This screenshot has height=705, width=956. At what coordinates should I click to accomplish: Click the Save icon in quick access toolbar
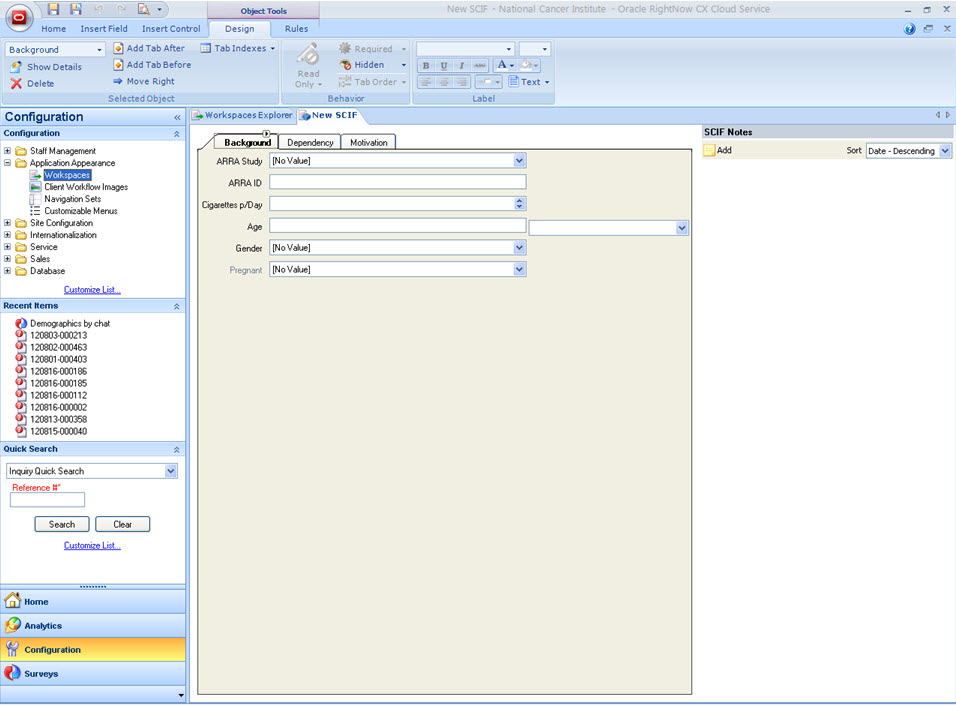pos(54,9)
